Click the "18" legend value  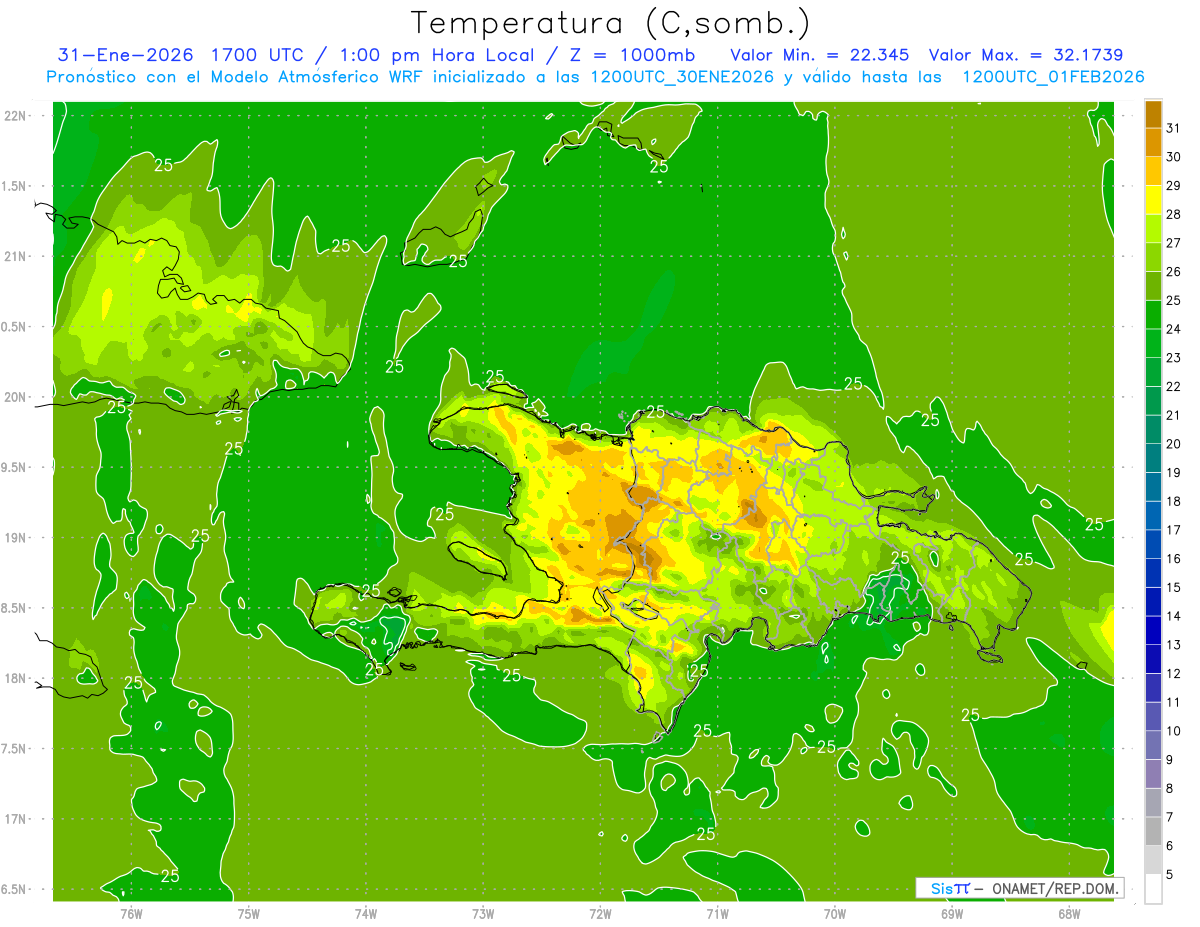pos(1174,501)
